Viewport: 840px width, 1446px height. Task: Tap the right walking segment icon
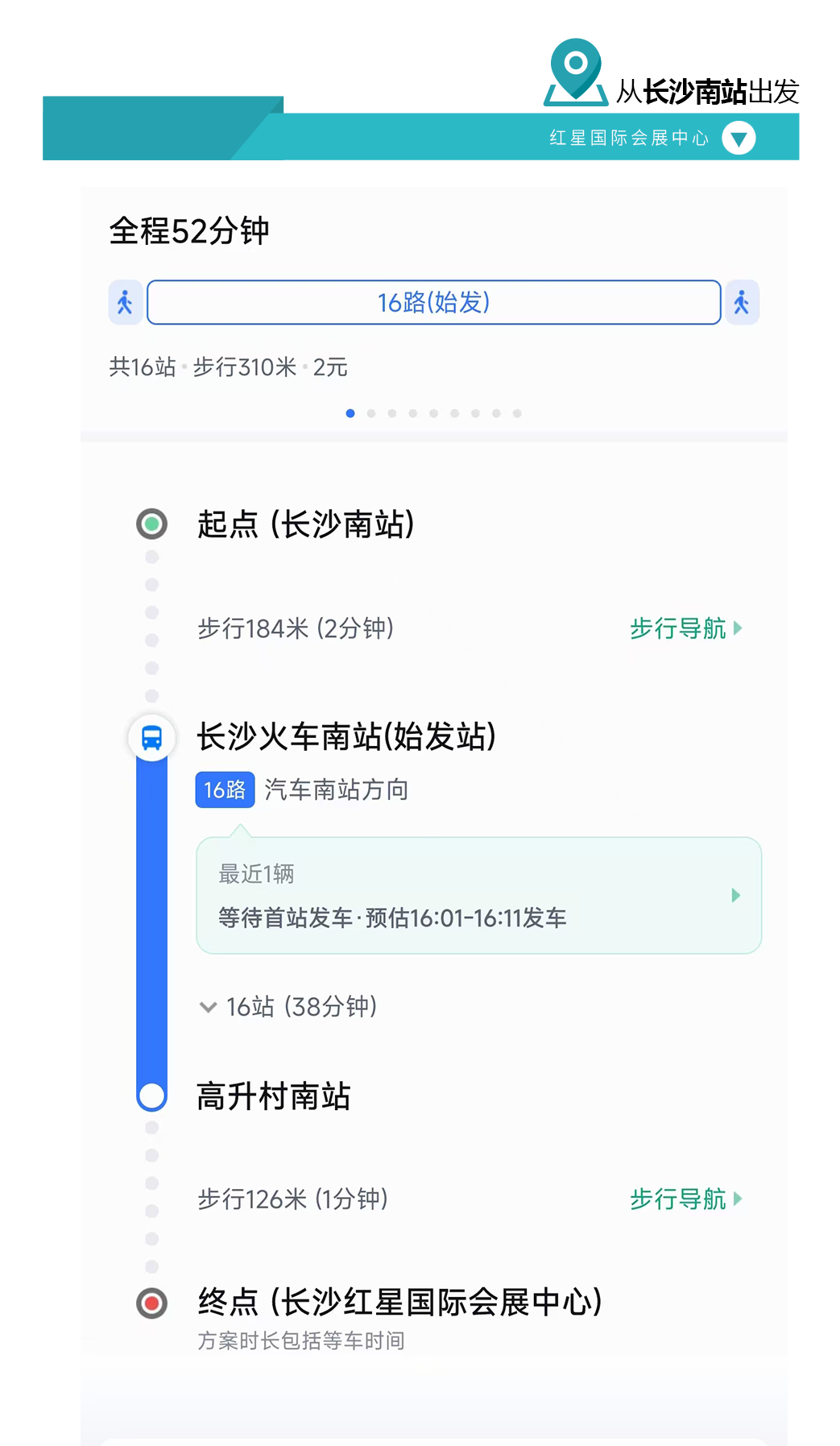pyautogui.click(x=742, y=303)
